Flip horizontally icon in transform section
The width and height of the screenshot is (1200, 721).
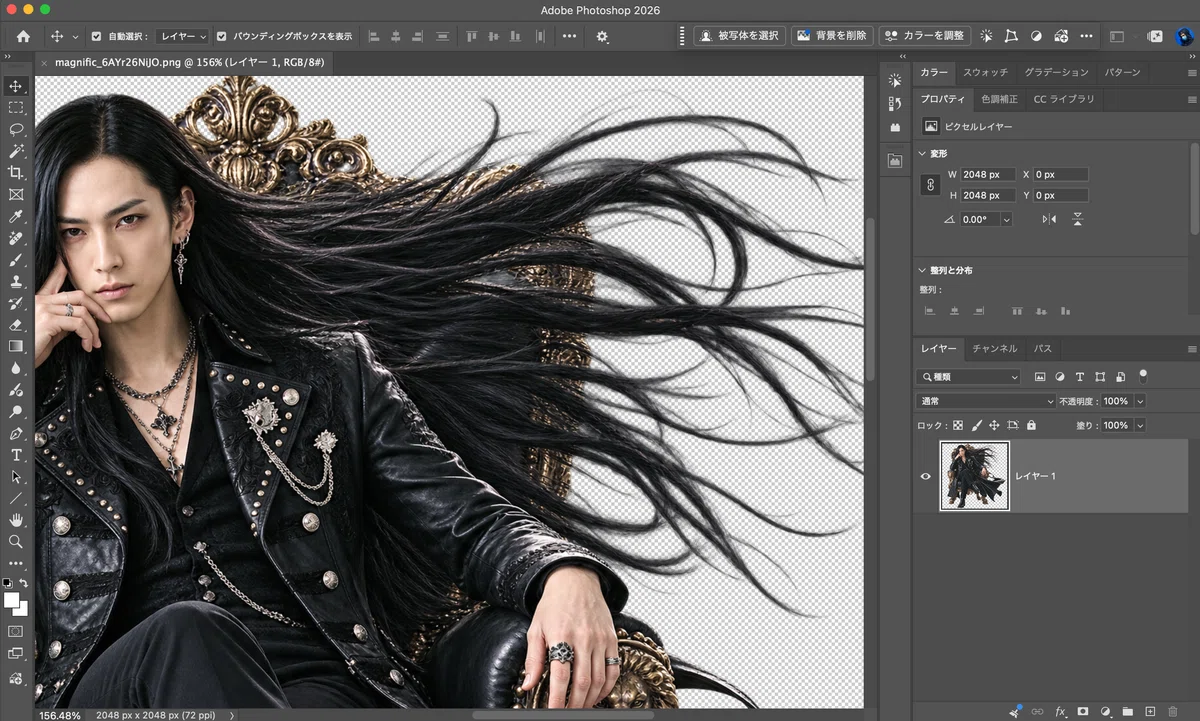1049,219
